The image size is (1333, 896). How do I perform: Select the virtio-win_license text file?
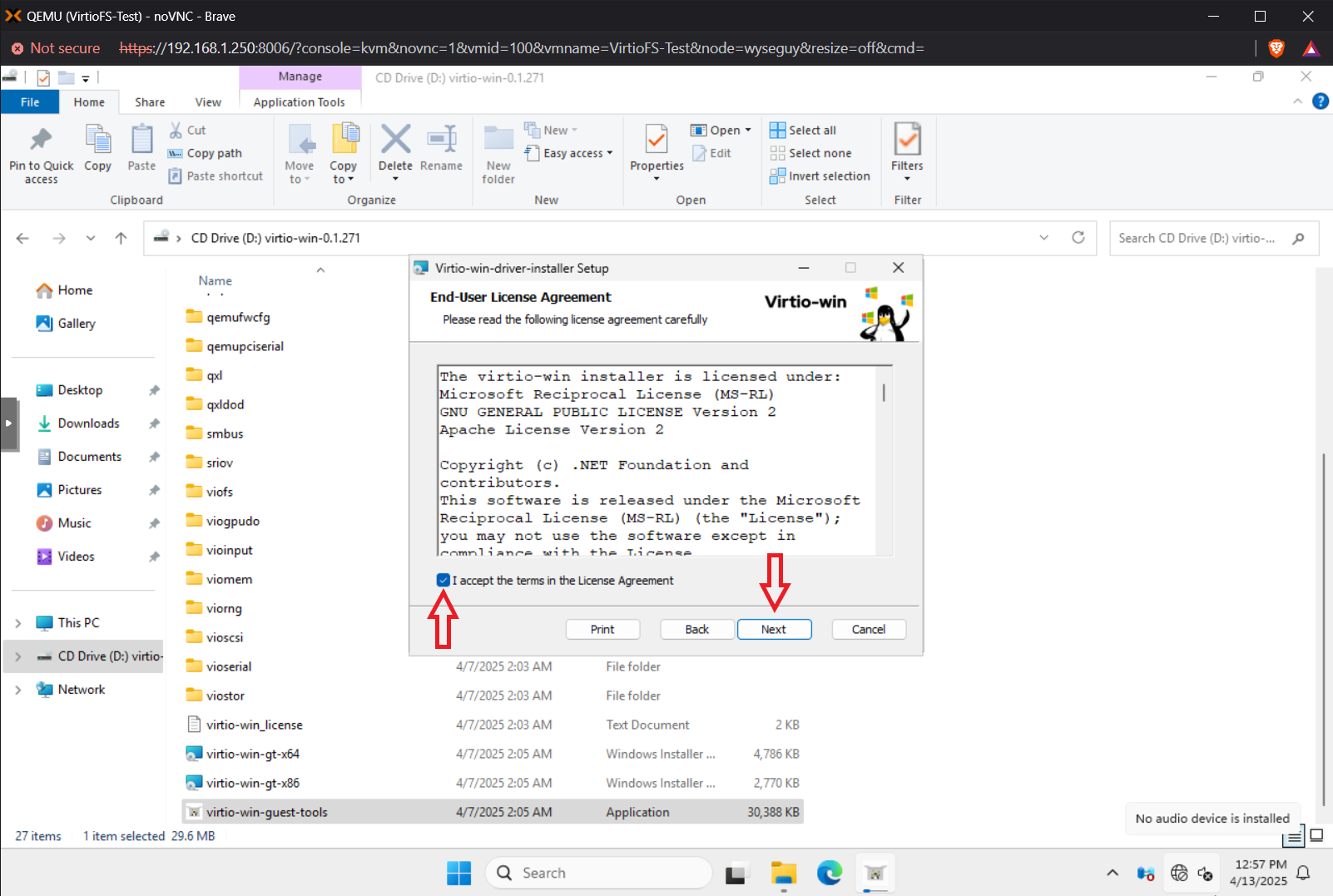255,725
